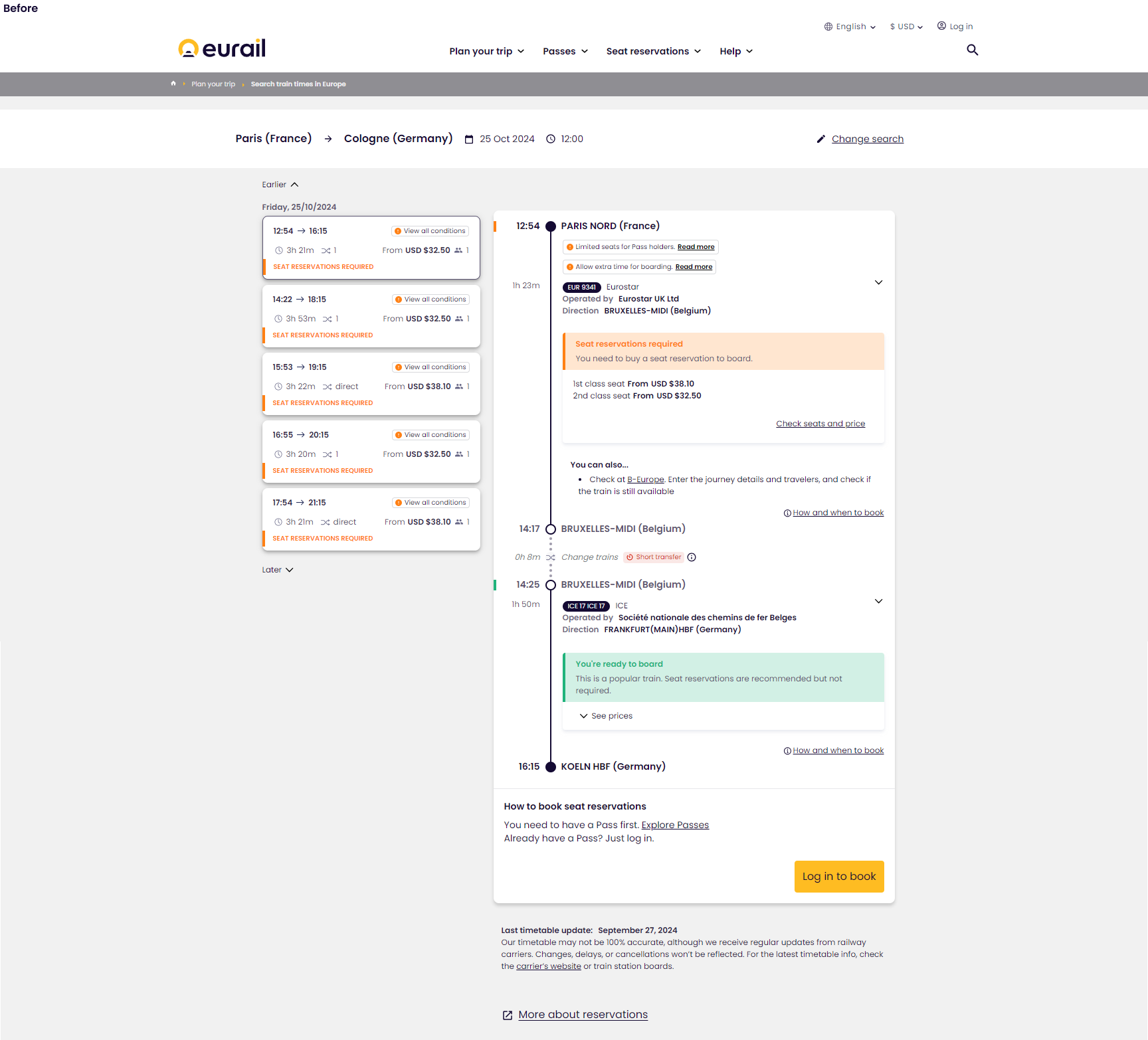Open Check seats and price
Image resolution: width=1148 pixels, height=1040 pixels.
pos(820,423)
